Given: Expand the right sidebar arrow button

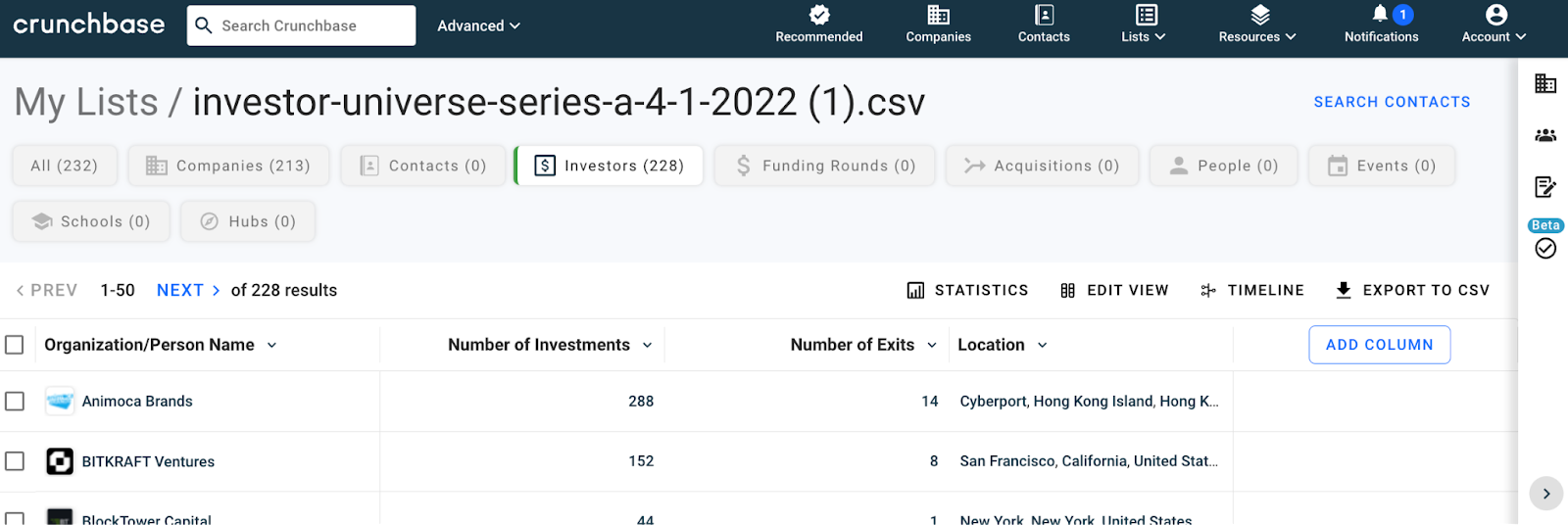Looking at the screenshot, I should (1545, 494).
